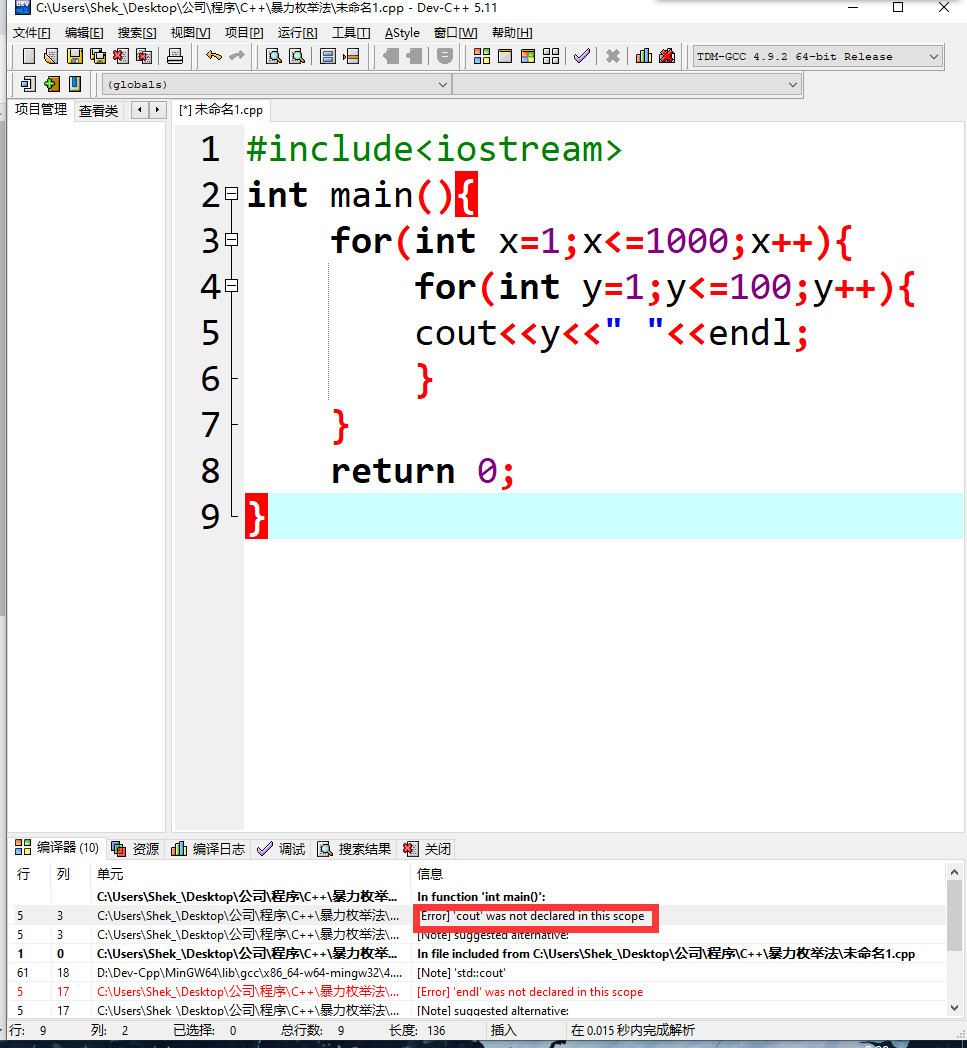Open the 工具[T] menu
The height and width of the screenshot is (1048, 967).
[351, 33]
